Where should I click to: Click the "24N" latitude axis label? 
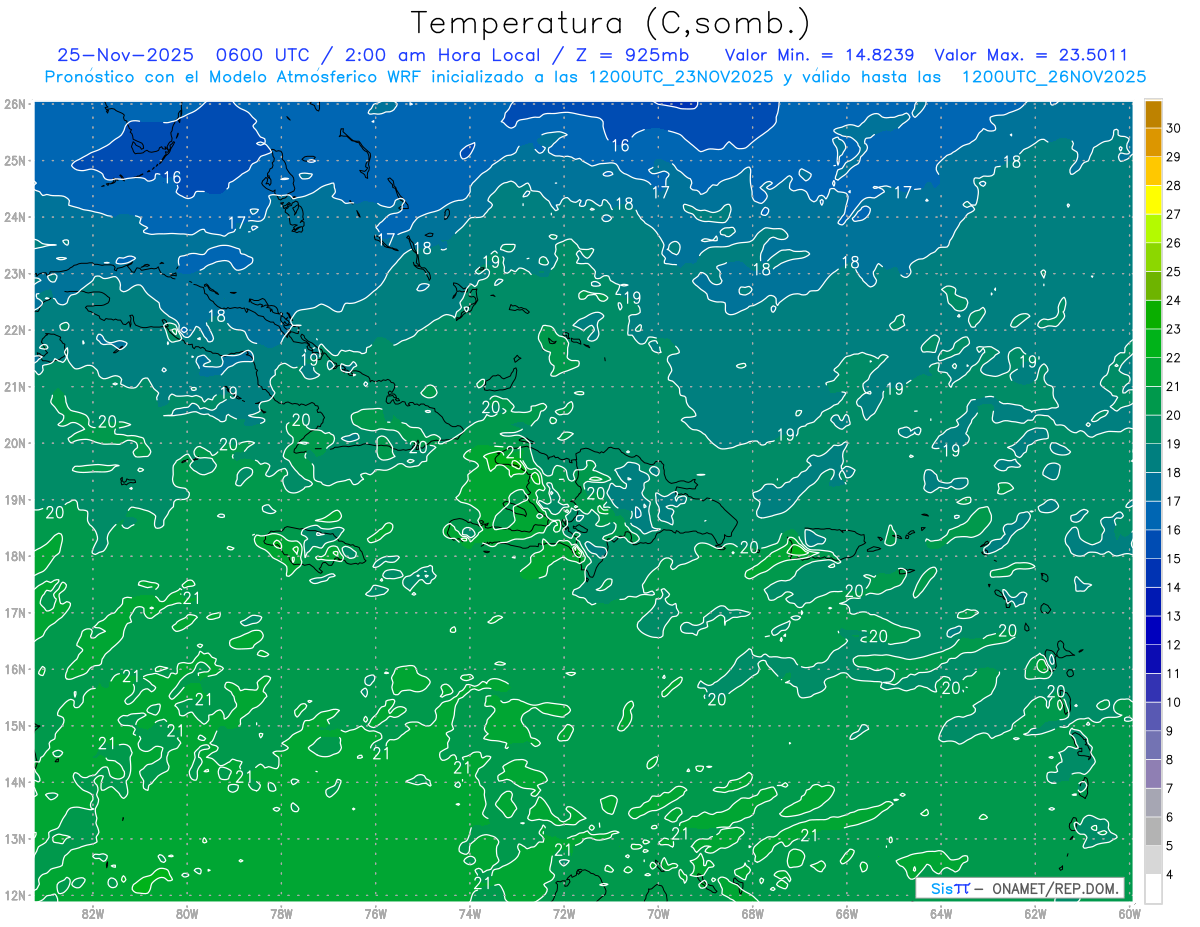point(14,217)
